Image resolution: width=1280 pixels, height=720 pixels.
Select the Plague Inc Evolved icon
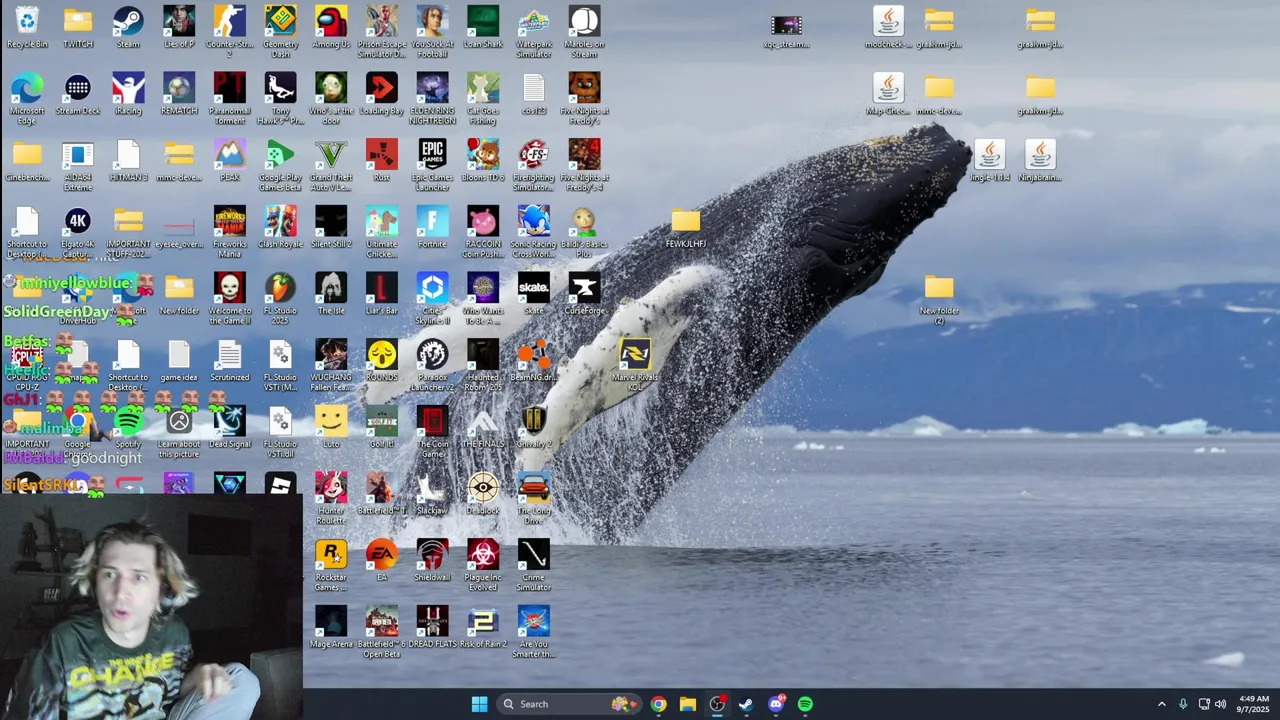[483, 565]
